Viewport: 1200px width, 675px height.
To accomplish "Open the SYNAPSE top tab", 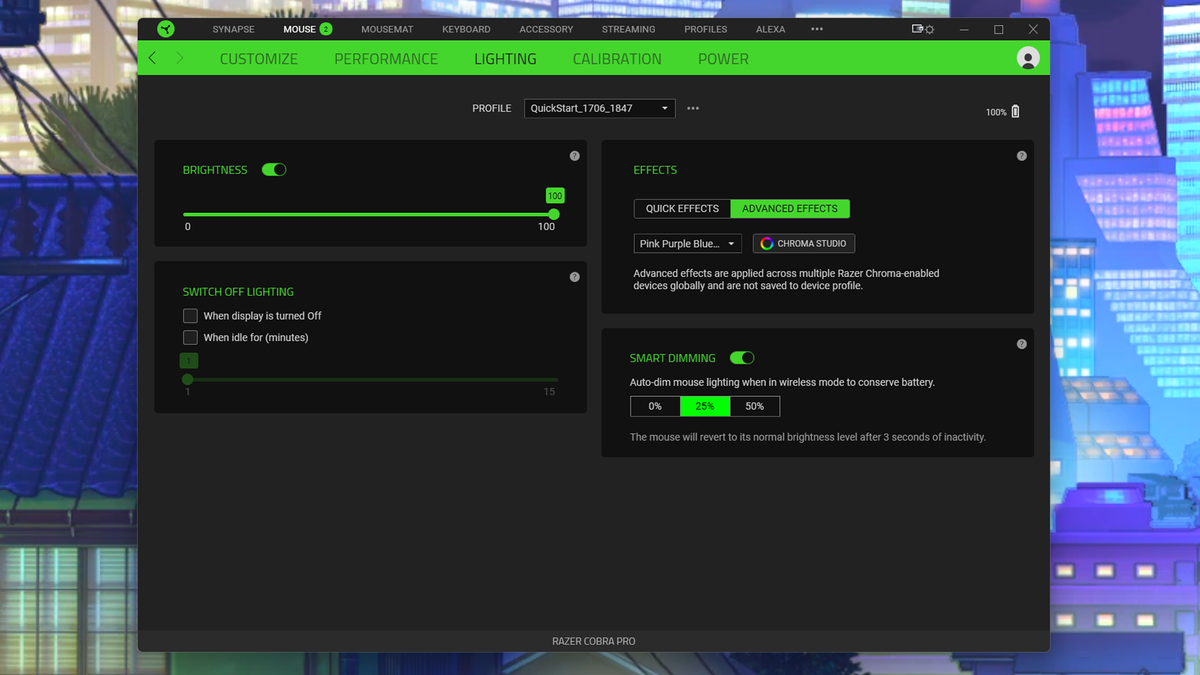I will [x=234, y=29].
